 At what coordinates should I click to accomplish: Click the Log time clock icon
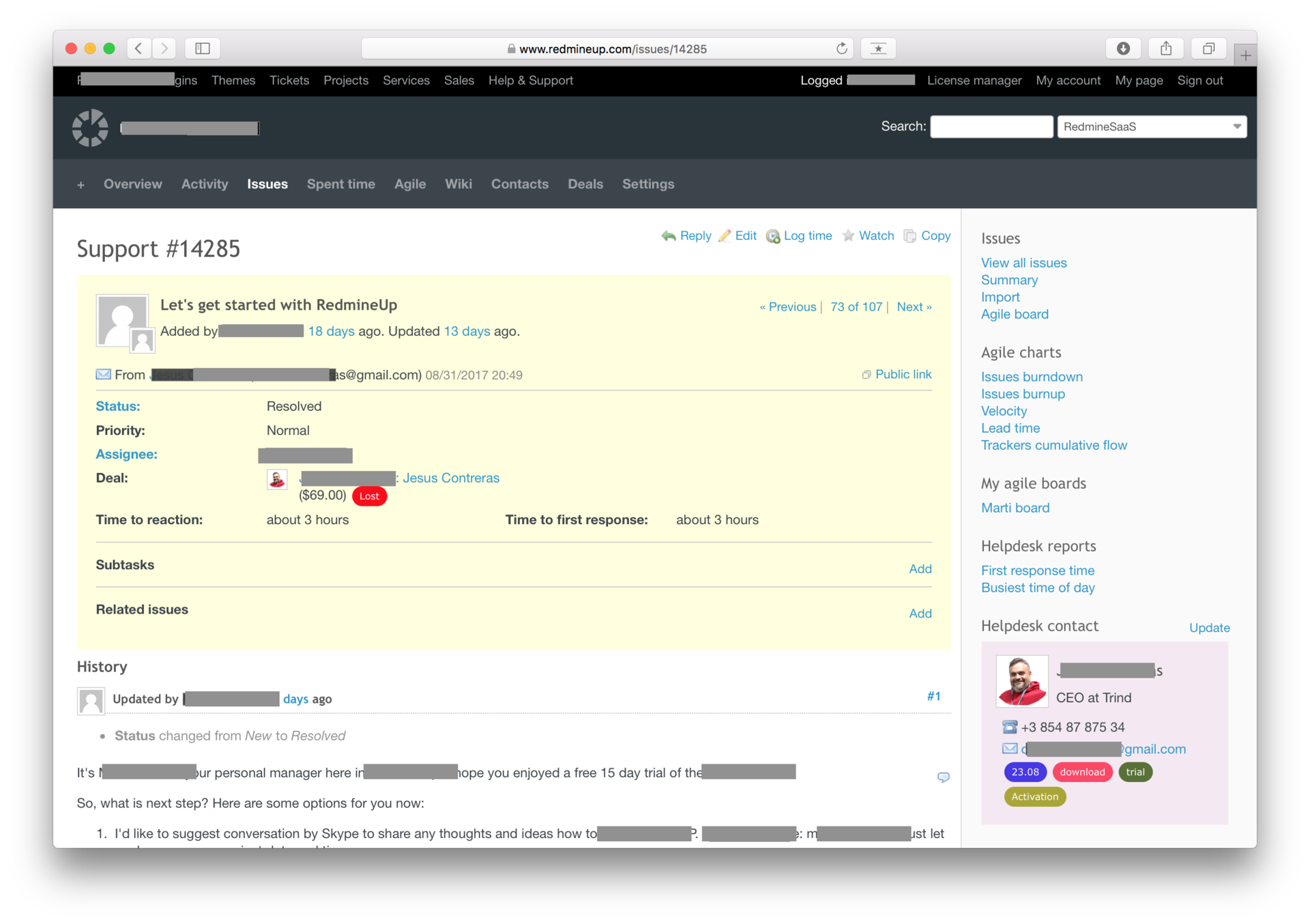pyautogui.click(x=773, y=236)
